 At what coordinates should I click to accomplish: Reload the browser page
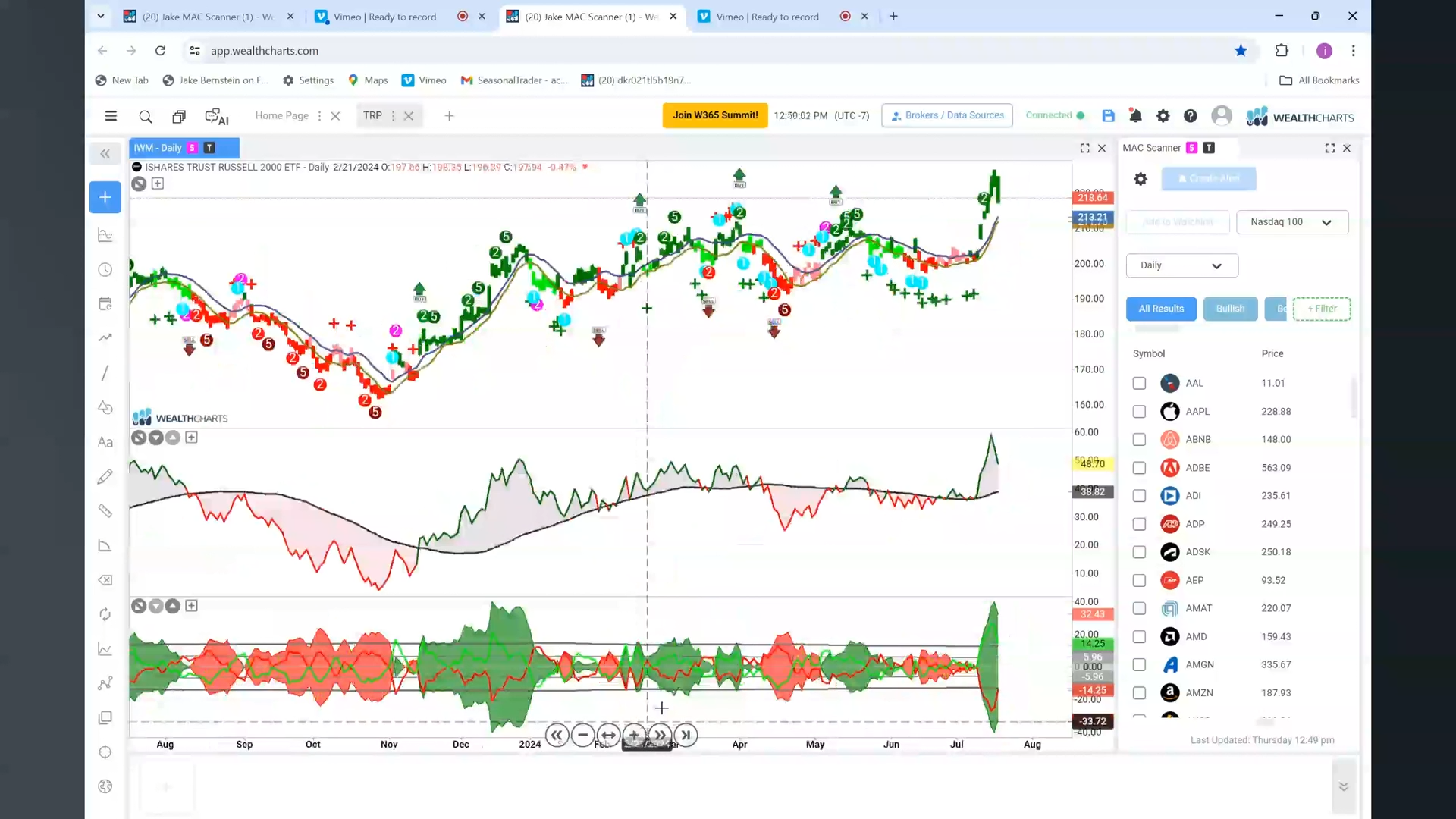[160, 51]
